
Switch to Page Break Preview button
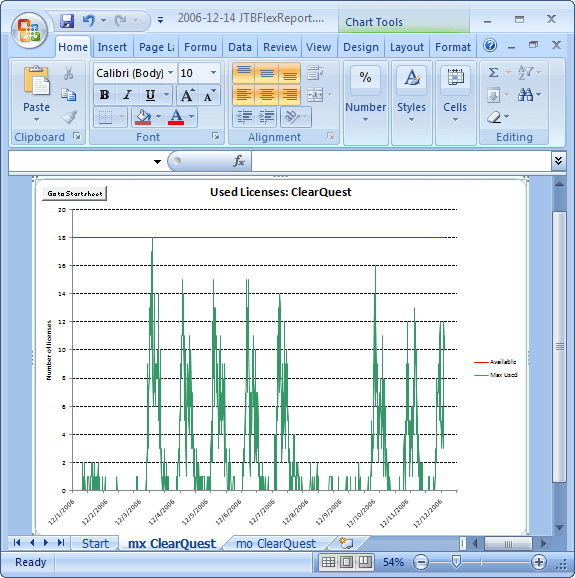pos(365,562)
